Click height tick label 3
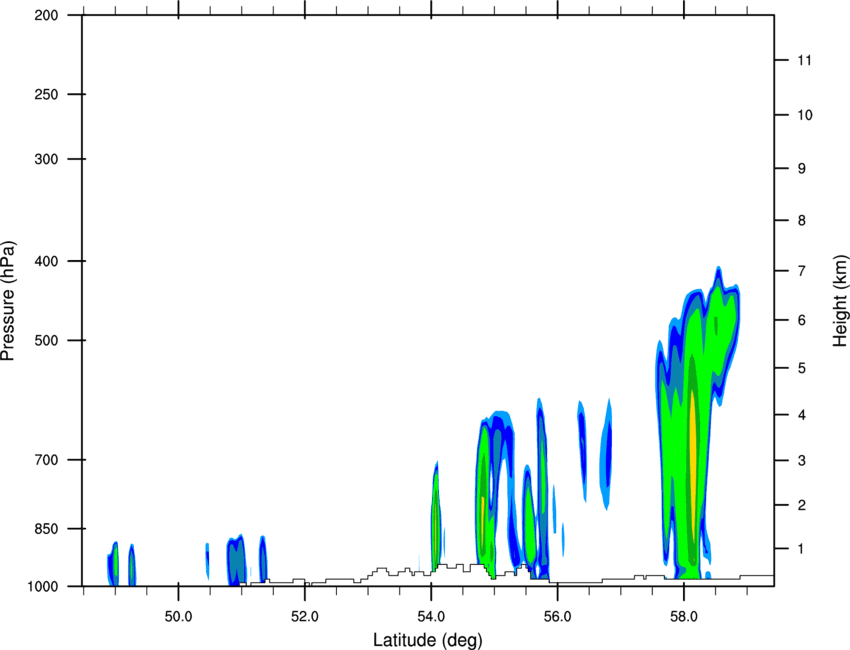This screenshot has width=850, height=650. 802,461
